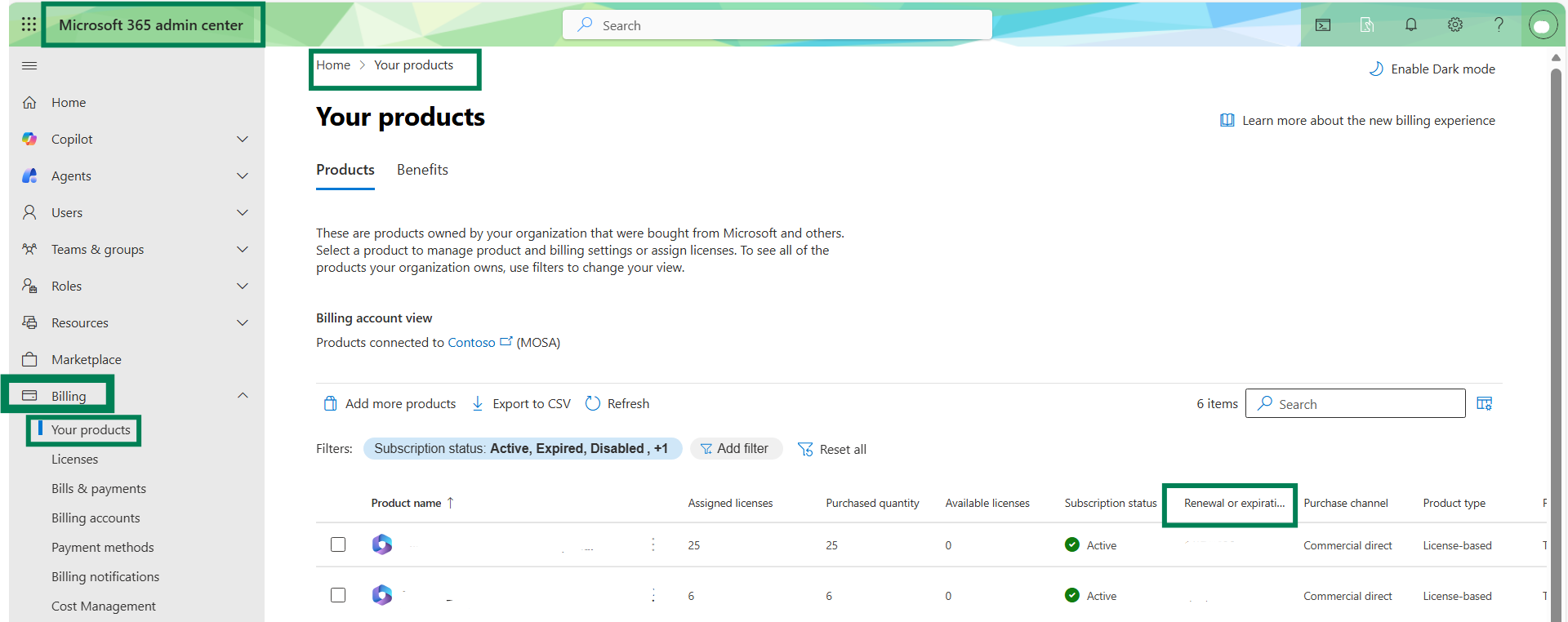Viewport: 1568px width, 622px height.
Task: Select the Products tab
Action: point(345,170)
